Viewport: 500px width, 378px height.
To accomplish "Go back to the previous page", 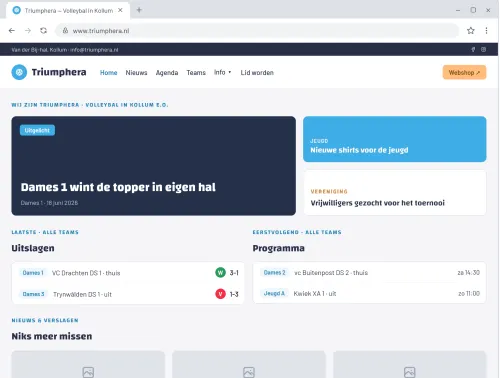I will [x=12, y=31].
